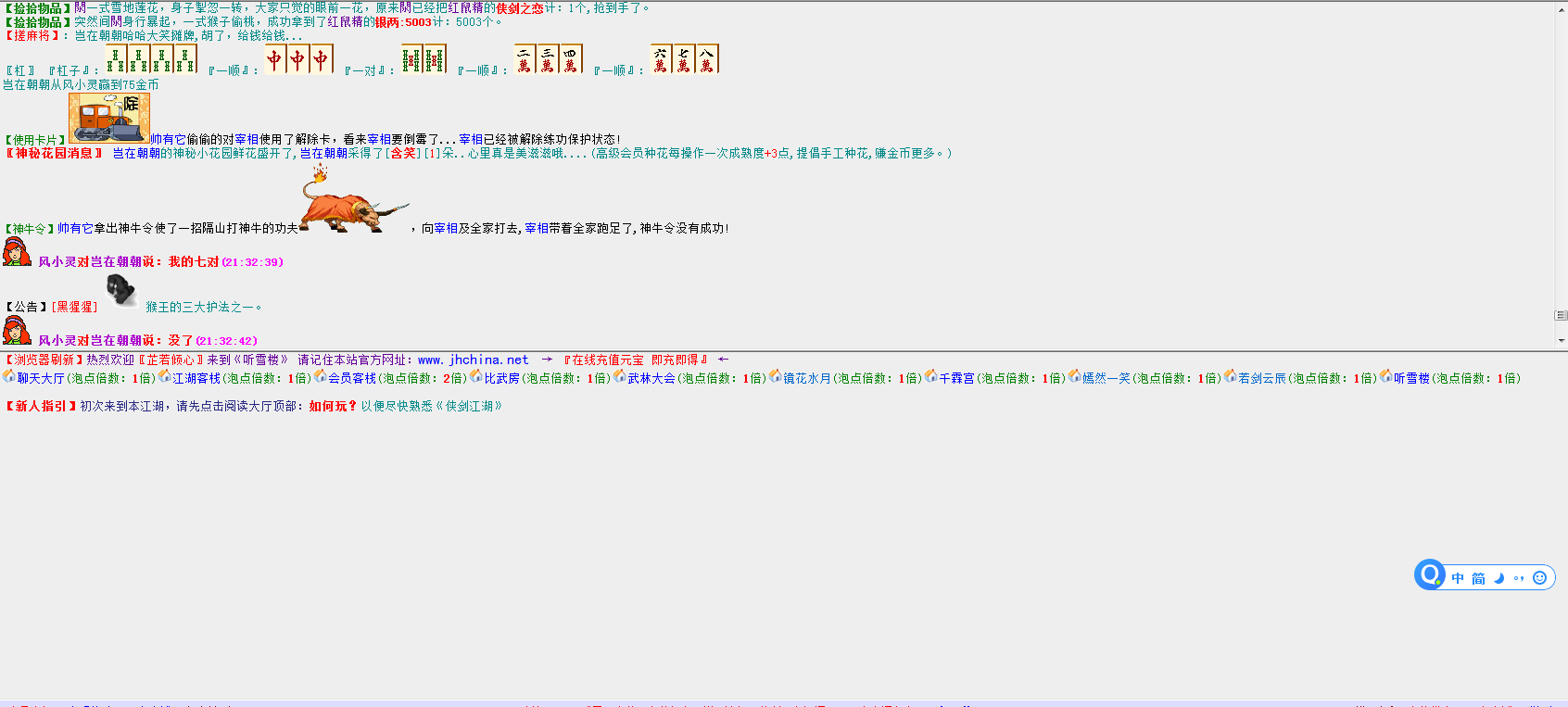1568x707 pixels.
Task: Click the timestamp (21:32:39)
Action: coord(253,262)
